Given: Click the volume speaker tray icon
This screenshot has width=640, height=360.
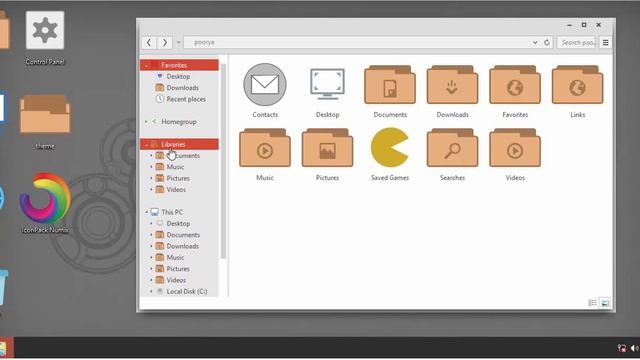Looking at the screenshot, I should point(634,348).
